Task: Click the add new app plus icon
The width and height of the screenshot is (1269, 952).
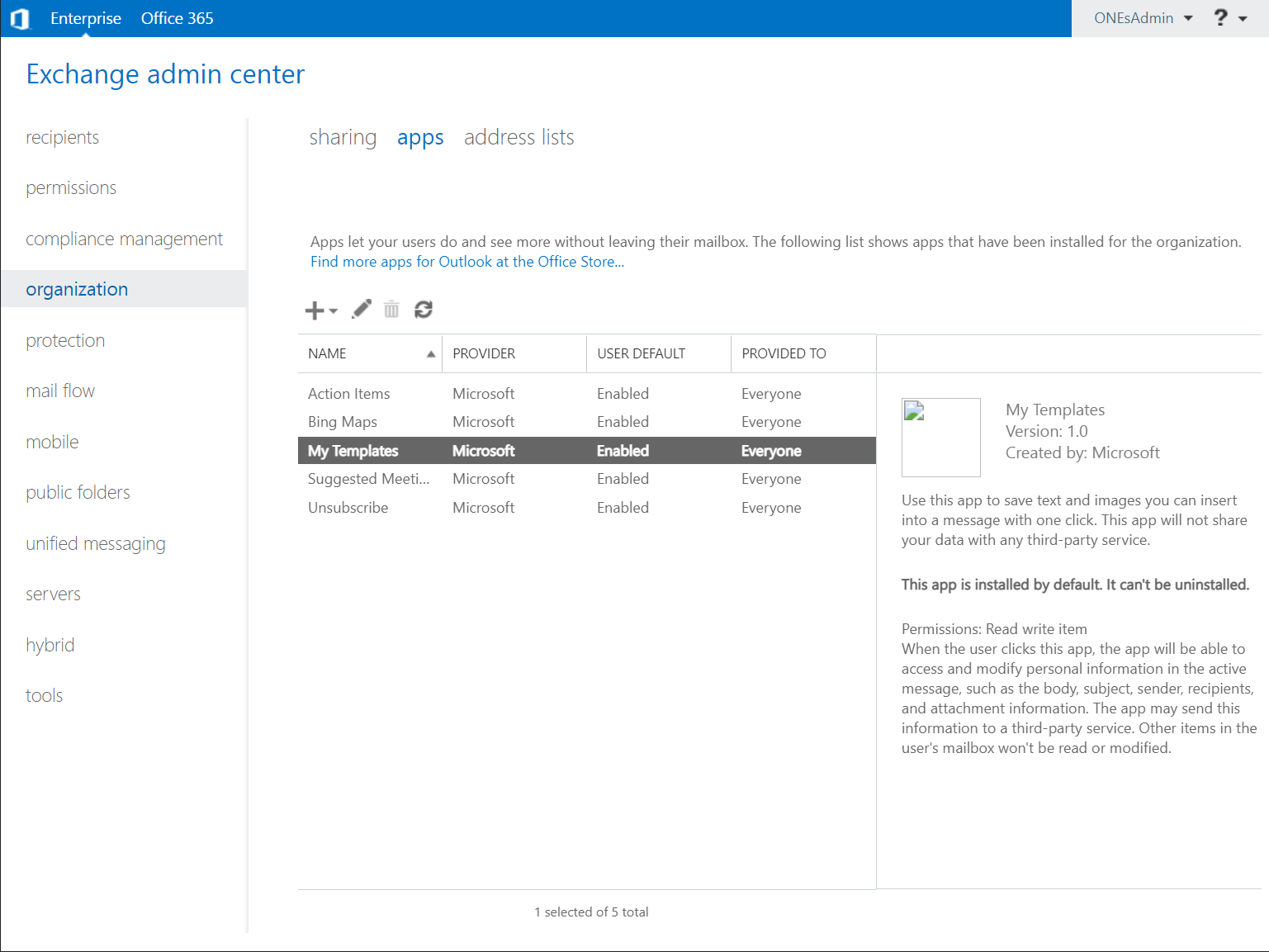Action: 315,310
